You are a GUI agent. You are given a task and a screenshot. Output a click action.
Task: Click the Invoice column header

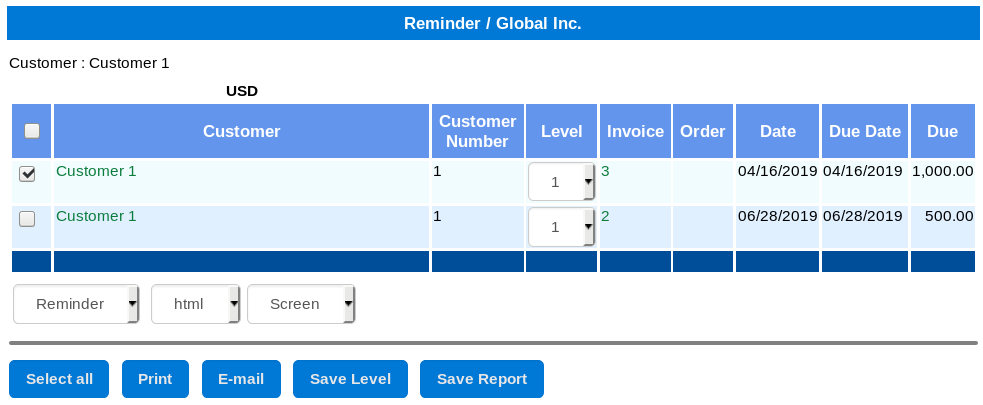pyautogui.click(x=635, y=131)
